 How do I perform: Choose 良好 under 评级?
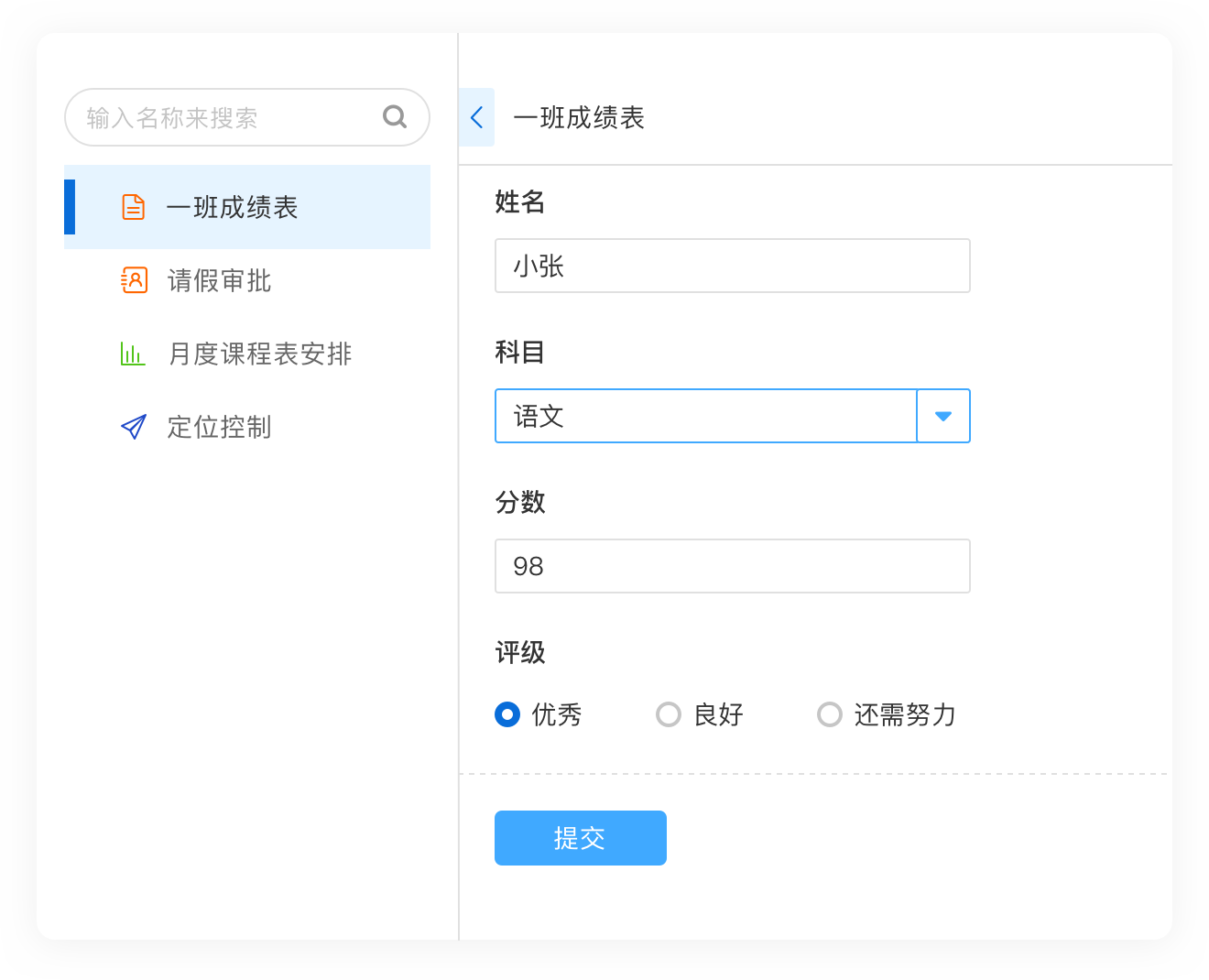(701, 714)
